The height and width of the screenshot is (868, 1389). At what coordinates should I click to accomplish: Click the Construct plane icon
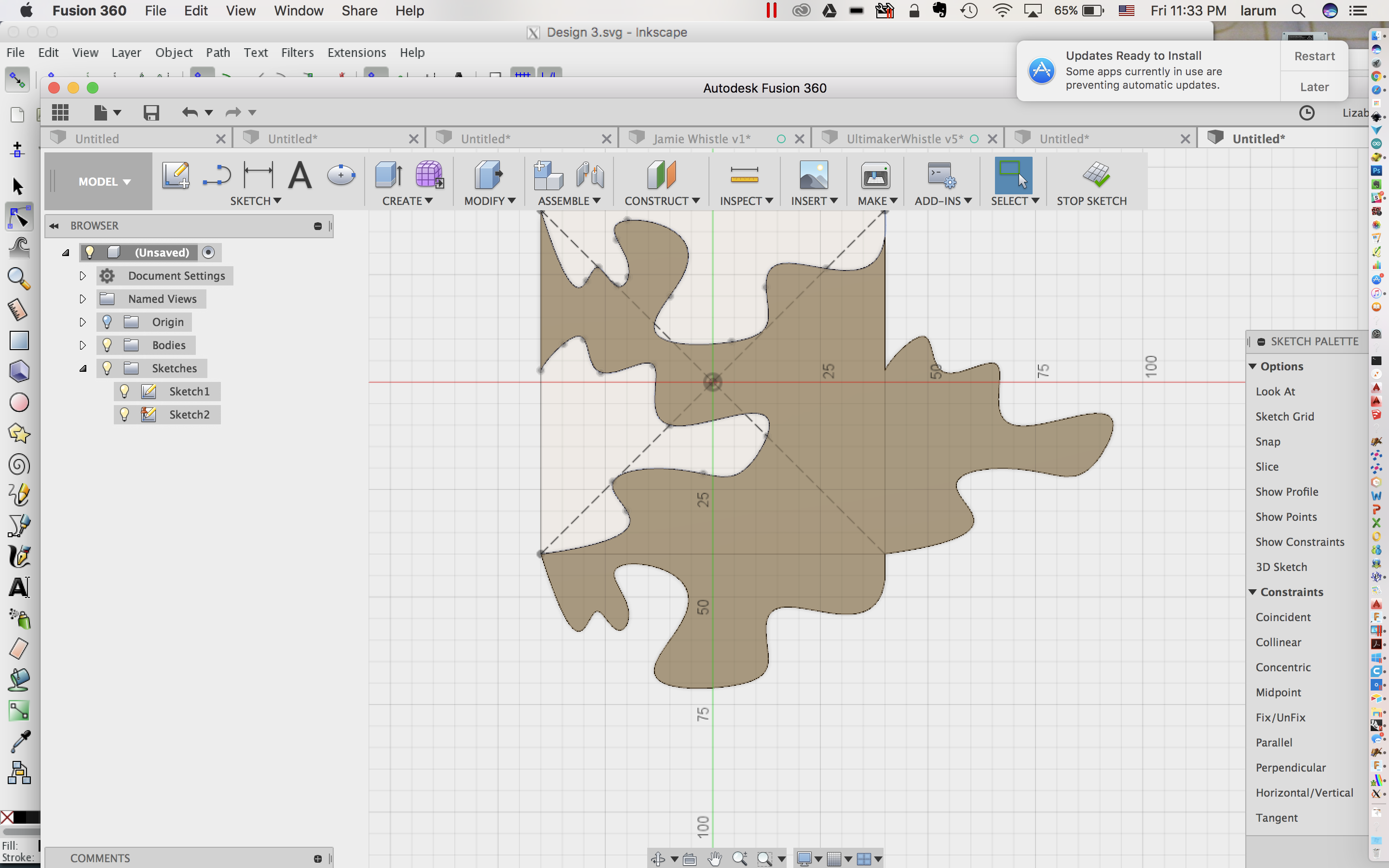coord(661,175)
